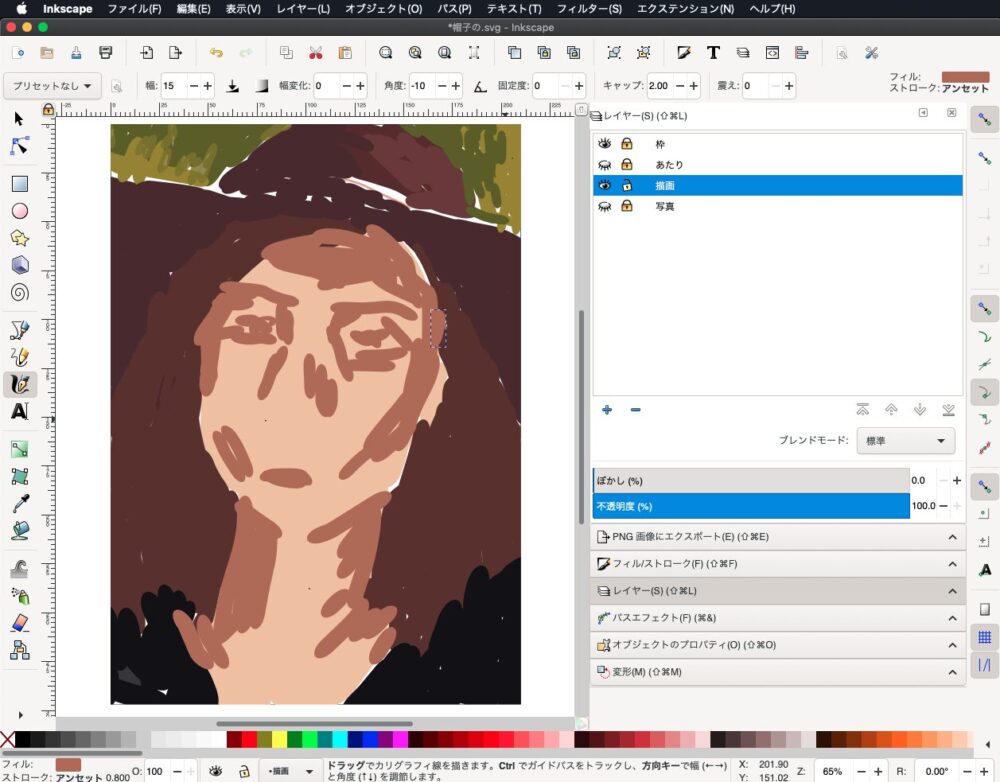Open the Text and Font dialog icon

point(713,53)
